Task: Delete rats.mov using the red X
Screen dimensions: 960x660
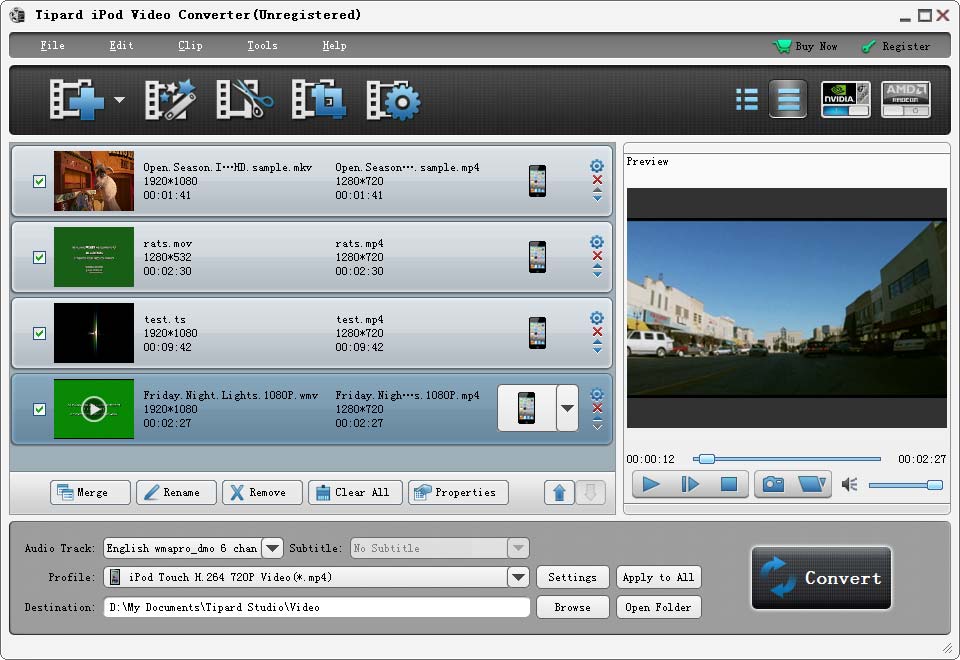Action: pyautogui.click(x=597, y=256)
